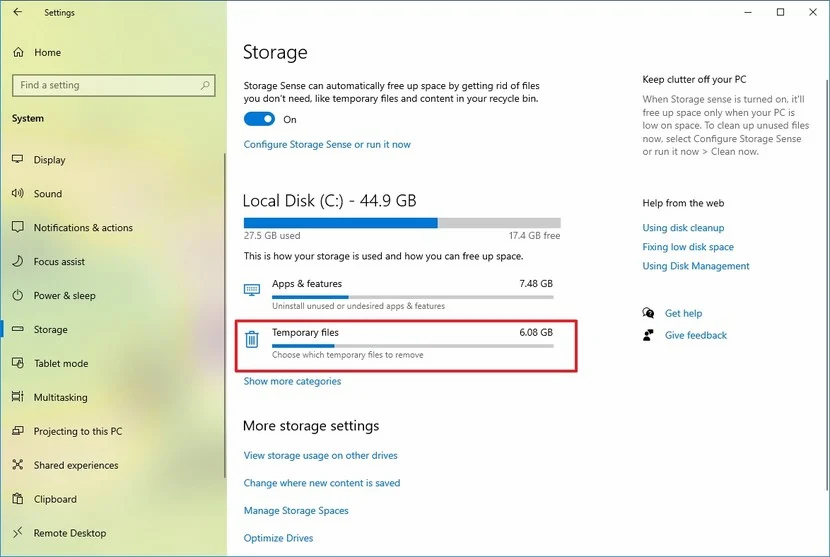Click the Home house icon
This screenshot has width=830, height=557.
[19, 52]
